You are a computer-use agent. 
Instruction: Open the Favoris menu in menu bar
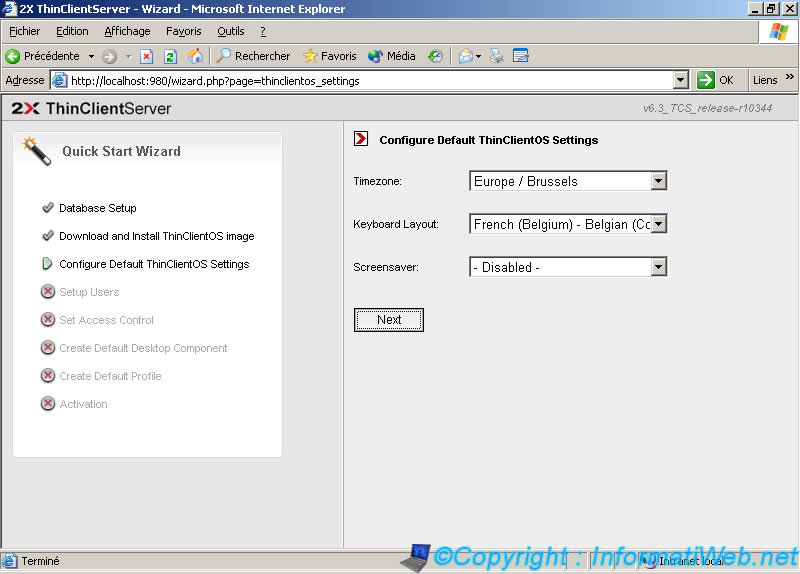coord(184,32)
